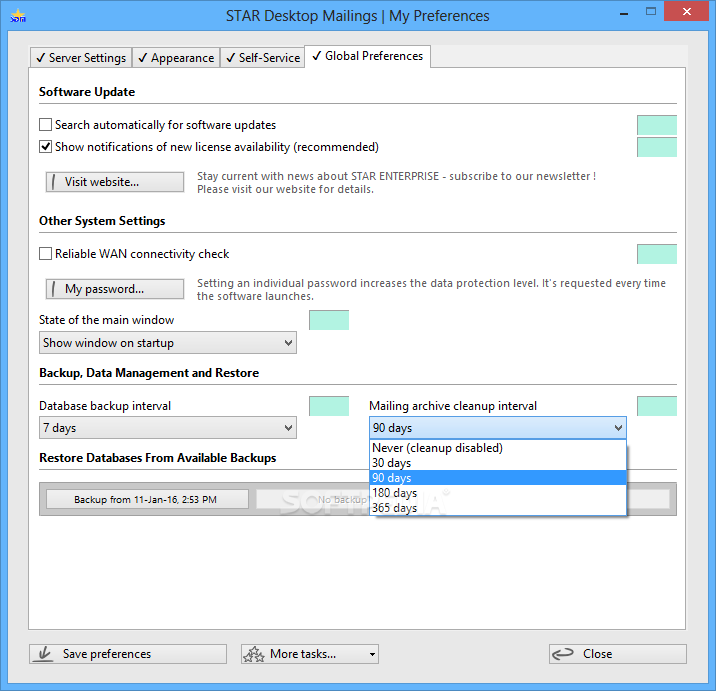716x691 pixels.
Task: Choose Never (cleanup disabled) option
Action: 498,448
